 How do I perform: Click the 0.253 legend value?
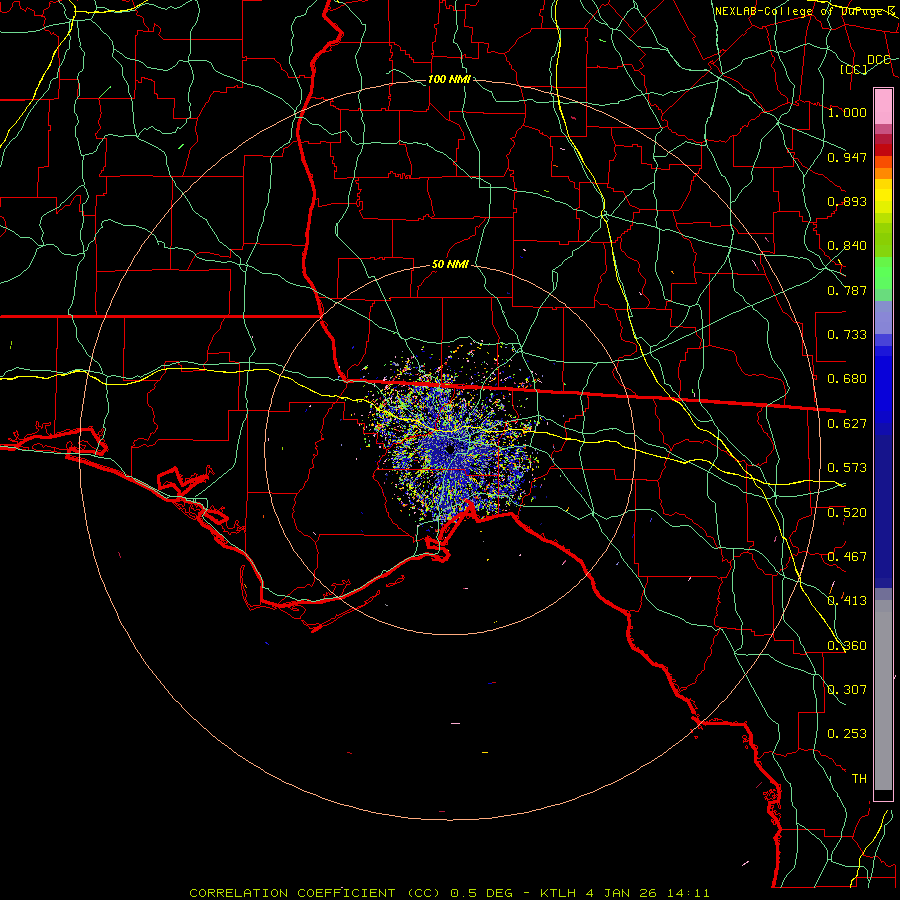point(847,734)
